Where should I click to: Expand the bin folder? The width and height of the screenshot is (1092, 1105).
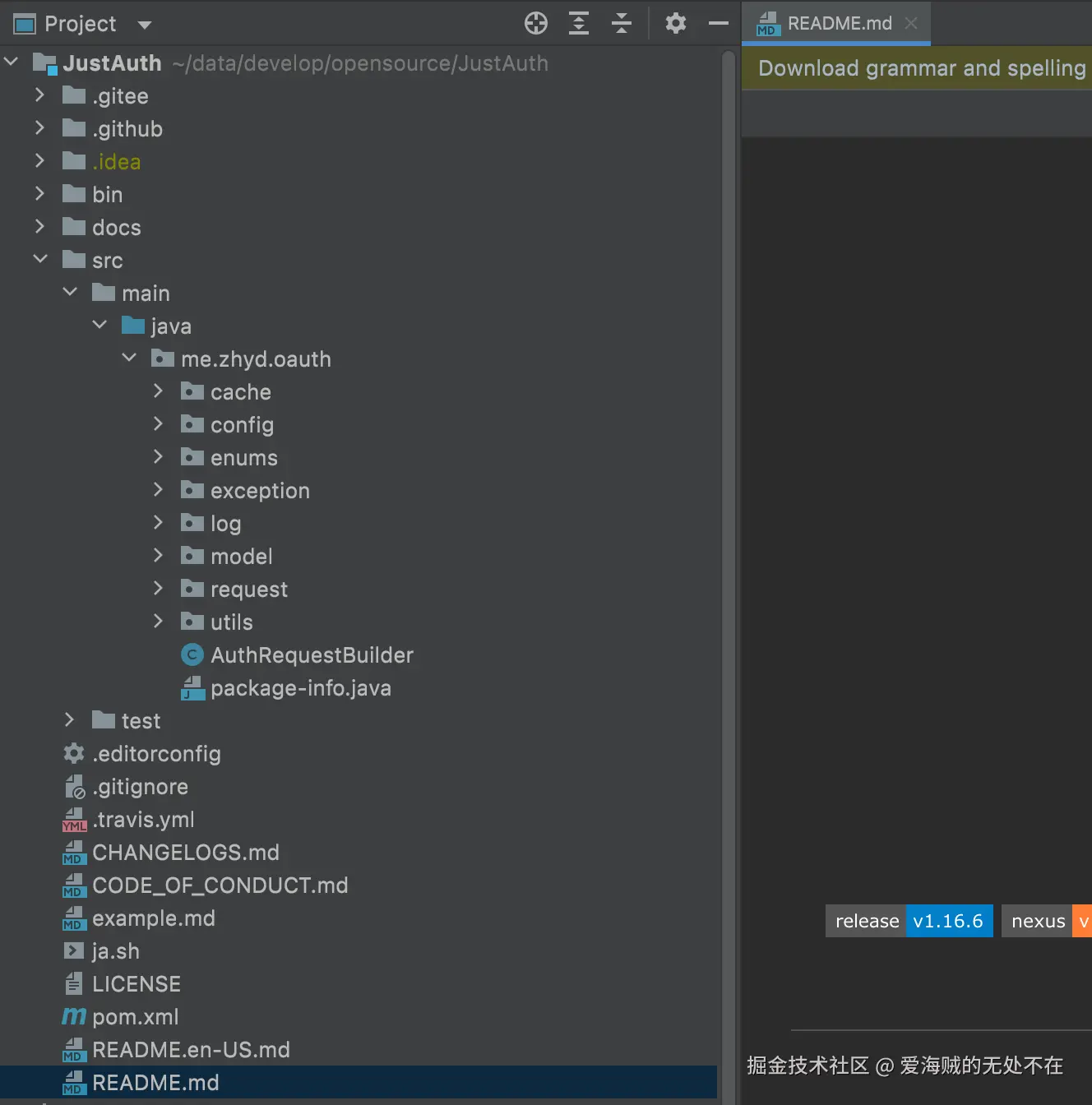coord(39,194)
